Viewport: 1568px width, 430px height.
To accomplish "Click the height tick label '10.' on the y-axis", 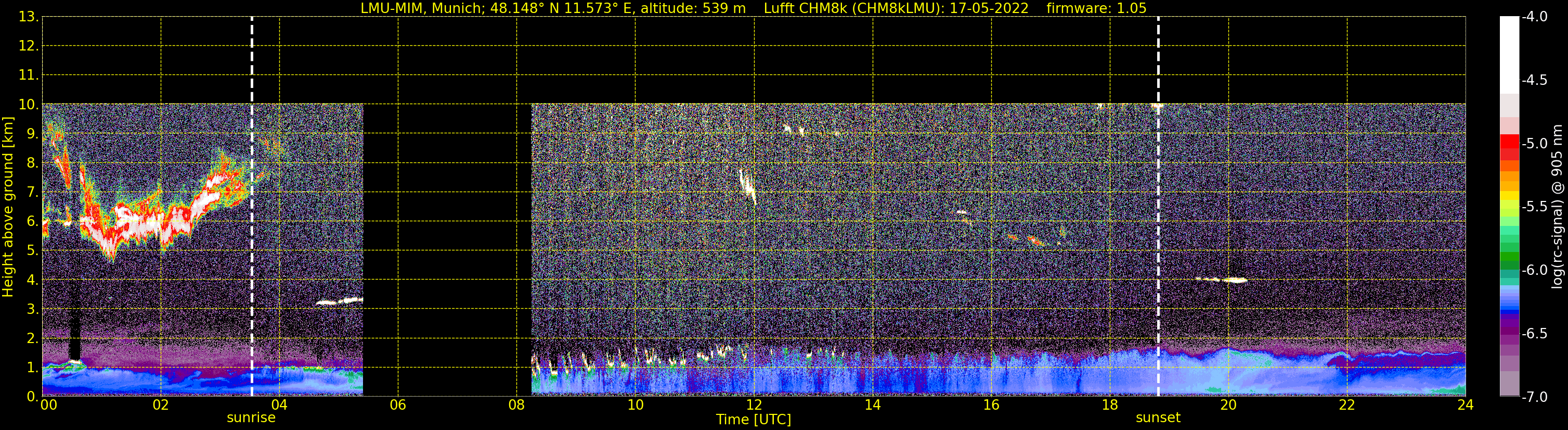I will [x=29, y=105].
